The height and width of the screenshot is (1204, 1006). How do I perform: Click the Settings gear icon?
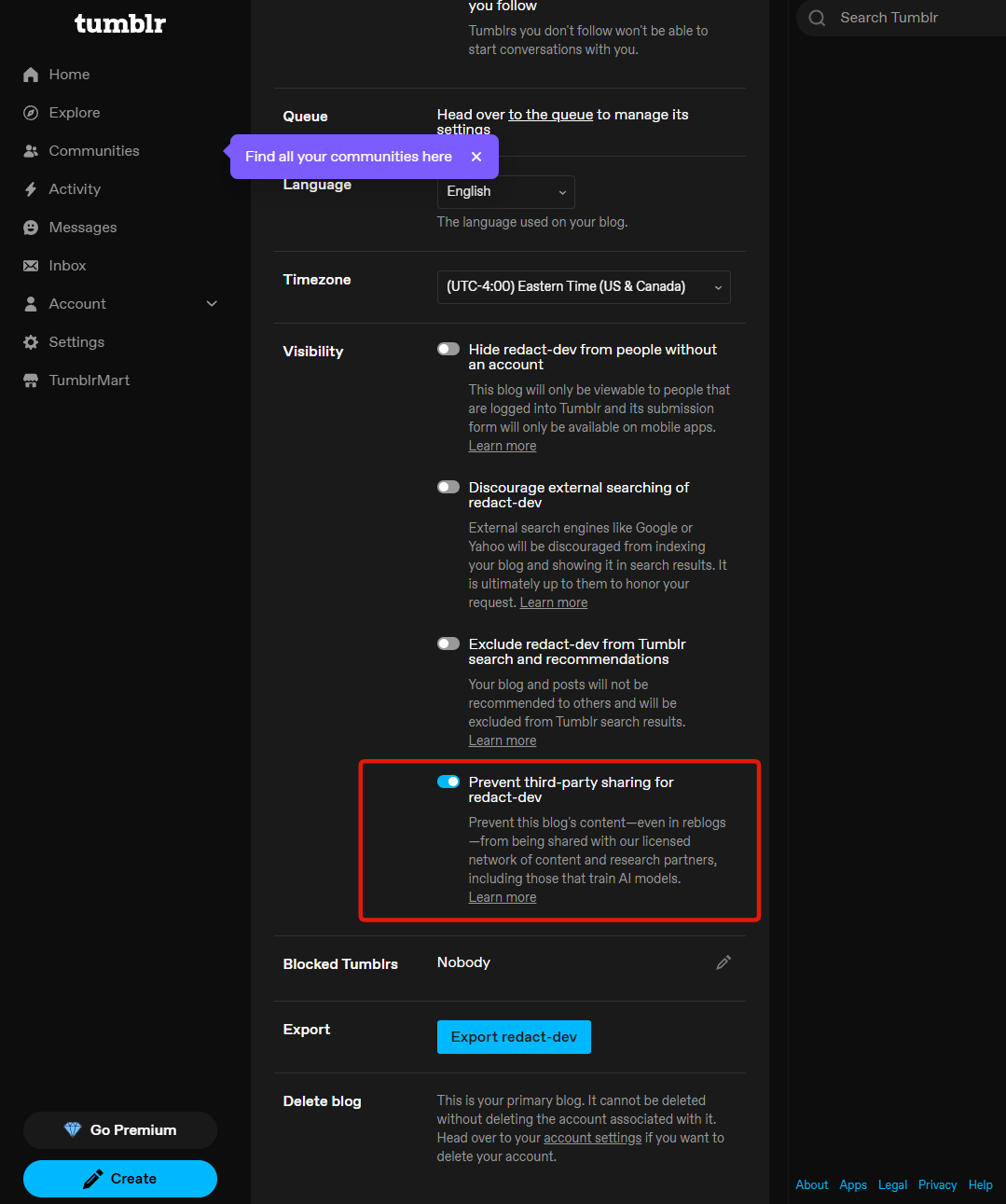coord(31,342)
